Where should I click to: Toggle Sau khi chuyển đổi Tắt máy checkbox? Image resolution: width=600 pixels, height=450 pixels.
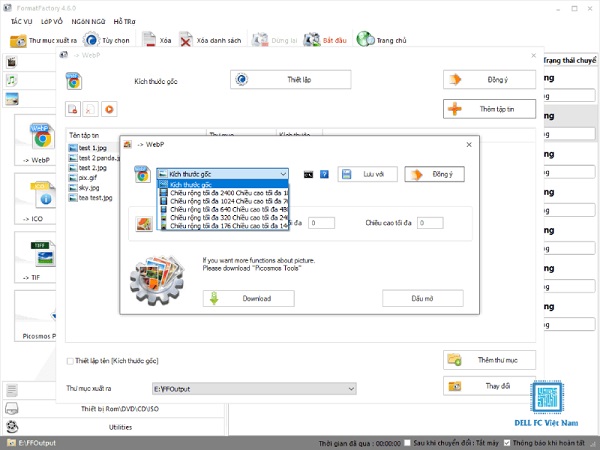[407, 443]
